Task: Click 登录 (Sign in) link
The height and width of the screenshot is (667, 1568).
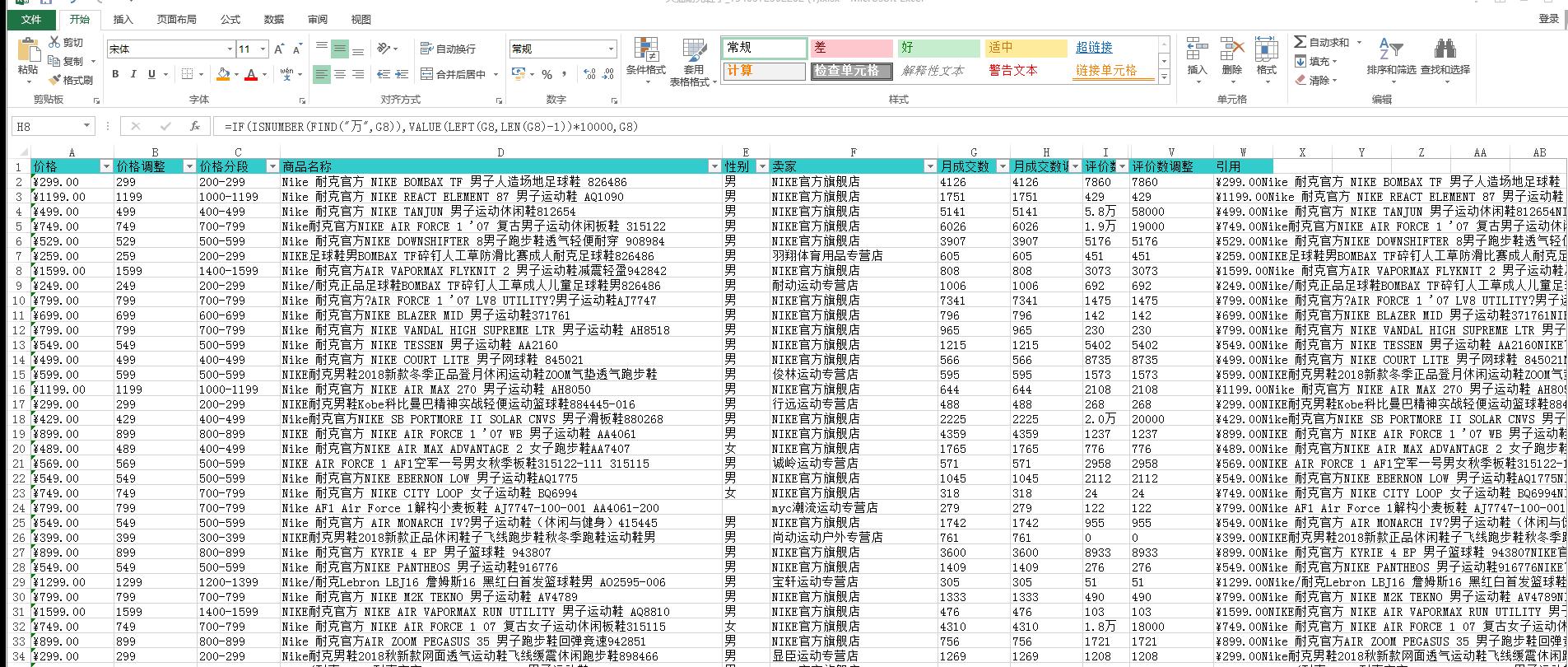Action: (x=1549, y=19)
